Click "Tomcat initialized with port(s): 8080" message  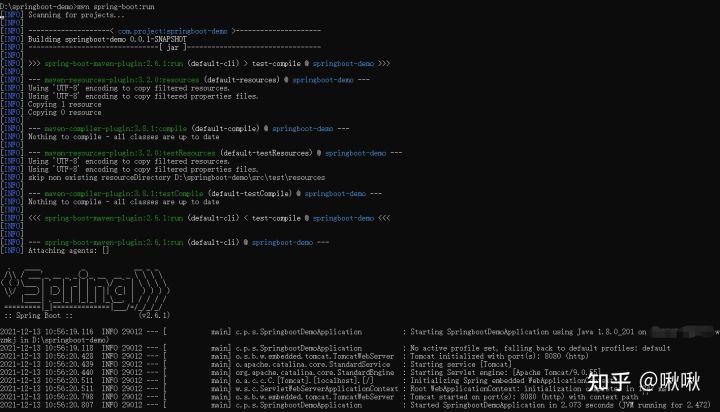(499, 356)
